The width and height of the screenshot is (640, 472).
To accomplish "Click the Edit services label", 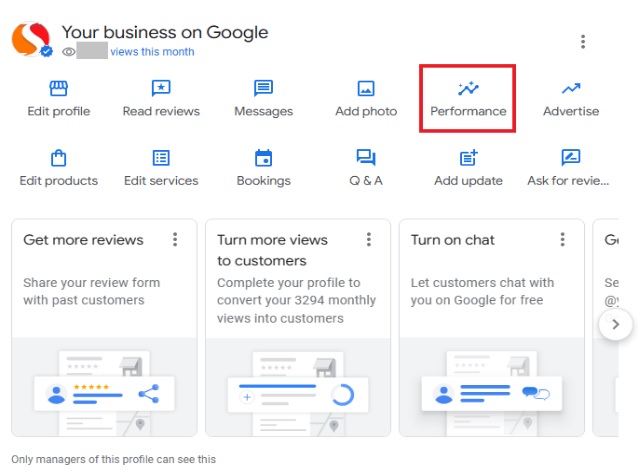I will 161,180.
